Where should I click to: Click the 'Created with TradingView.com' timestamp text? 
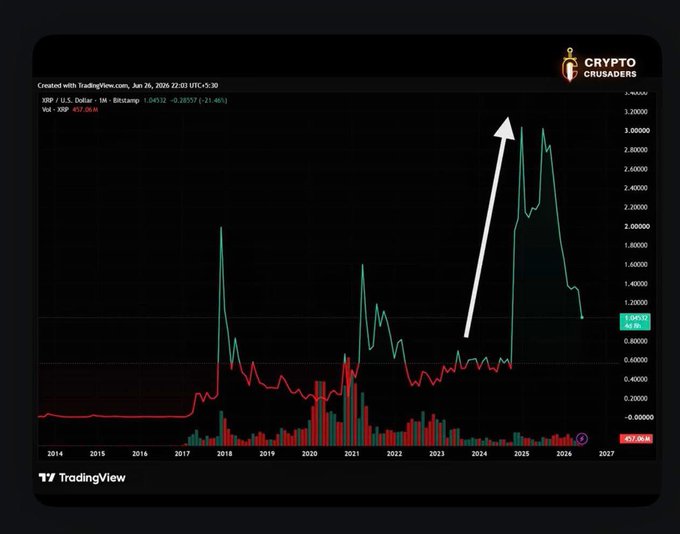tap(128, 85)
